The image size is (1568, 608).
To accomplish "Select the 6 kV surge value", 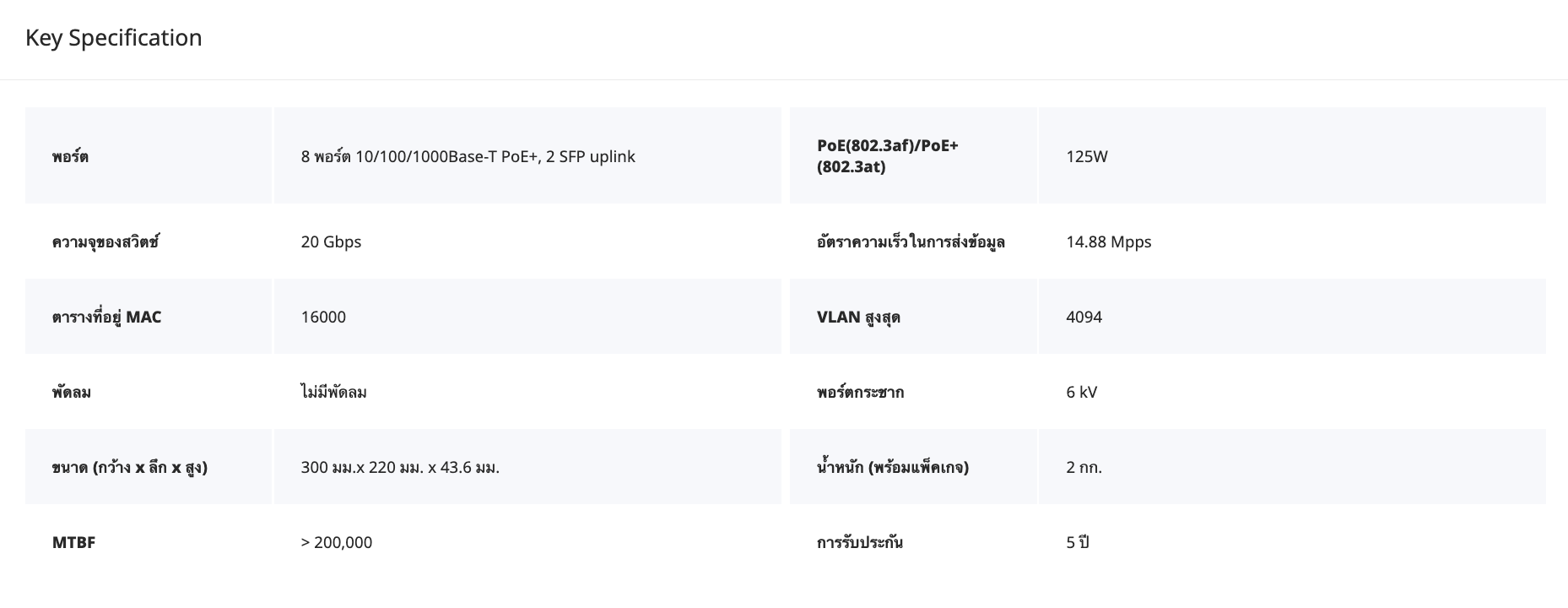I will pyautogui.click(x=1081, y=392).
